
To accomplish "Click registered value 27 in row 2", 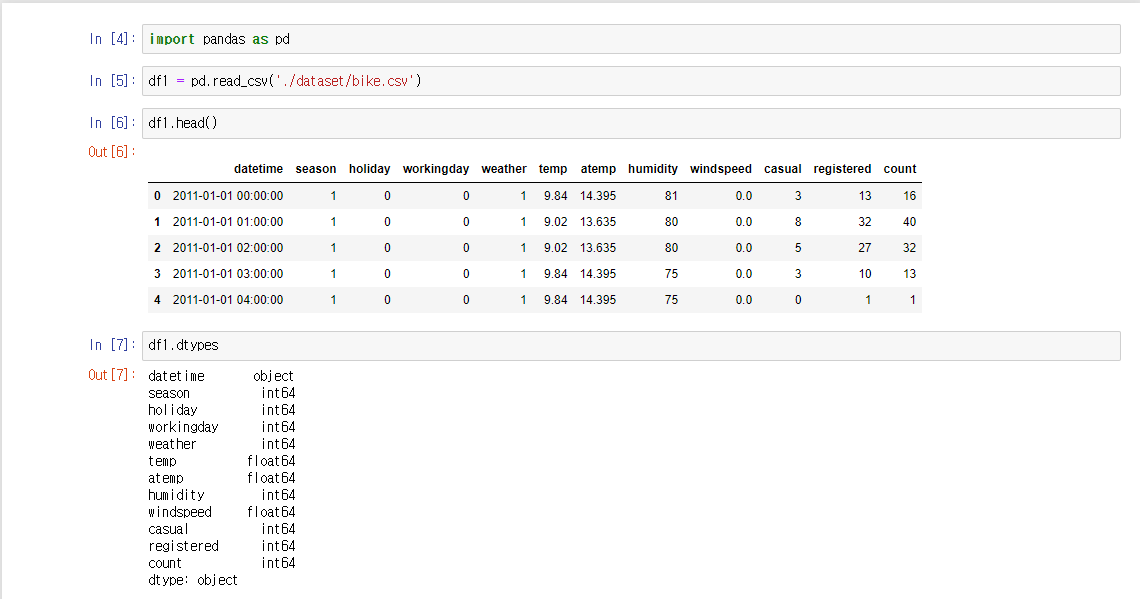I will pyautogui.click(x=864, y=248).
